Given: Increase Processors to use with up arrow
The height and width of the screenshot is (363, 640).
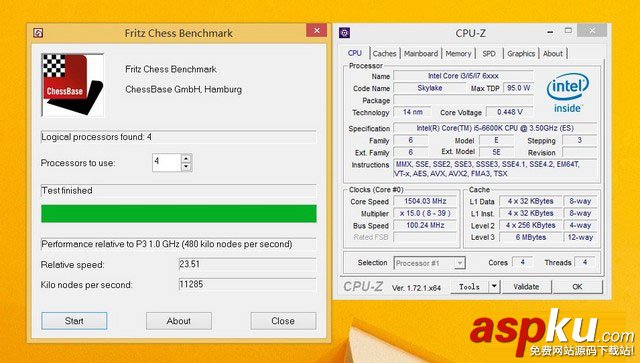Looking at the screenshot, I should coord(186,158).
